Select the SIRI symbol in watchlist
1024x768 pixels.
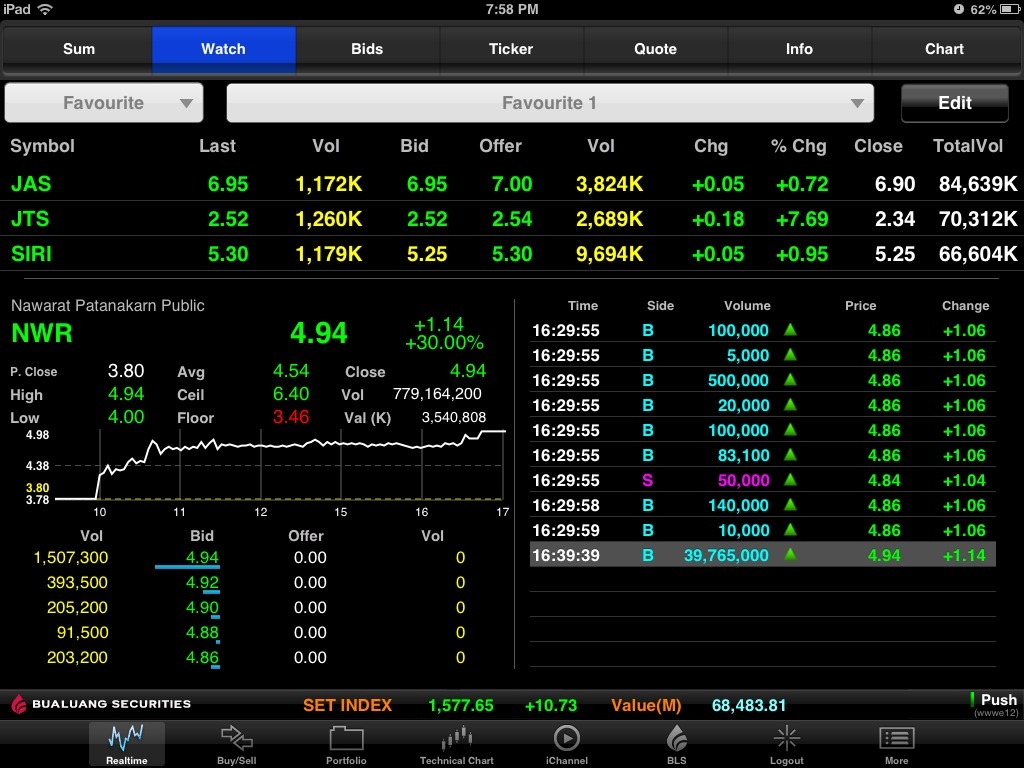[x=31, y=254]
